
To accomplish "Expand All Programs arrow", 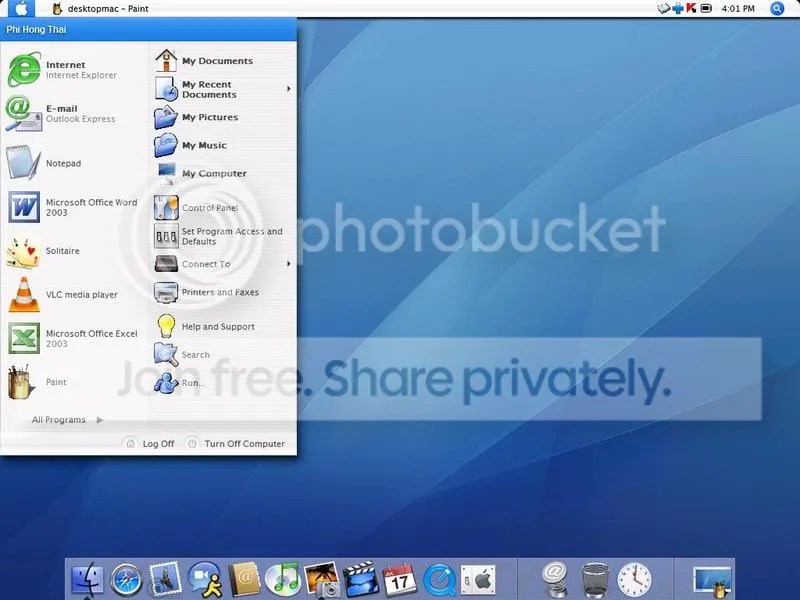I will tap(100, 420).
